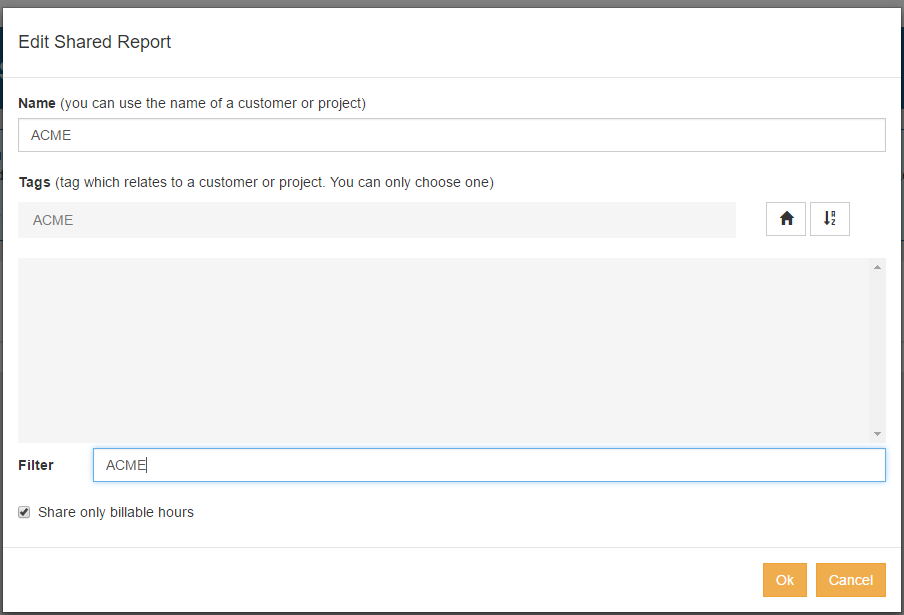Focus the Name input field

click(451, 135)
